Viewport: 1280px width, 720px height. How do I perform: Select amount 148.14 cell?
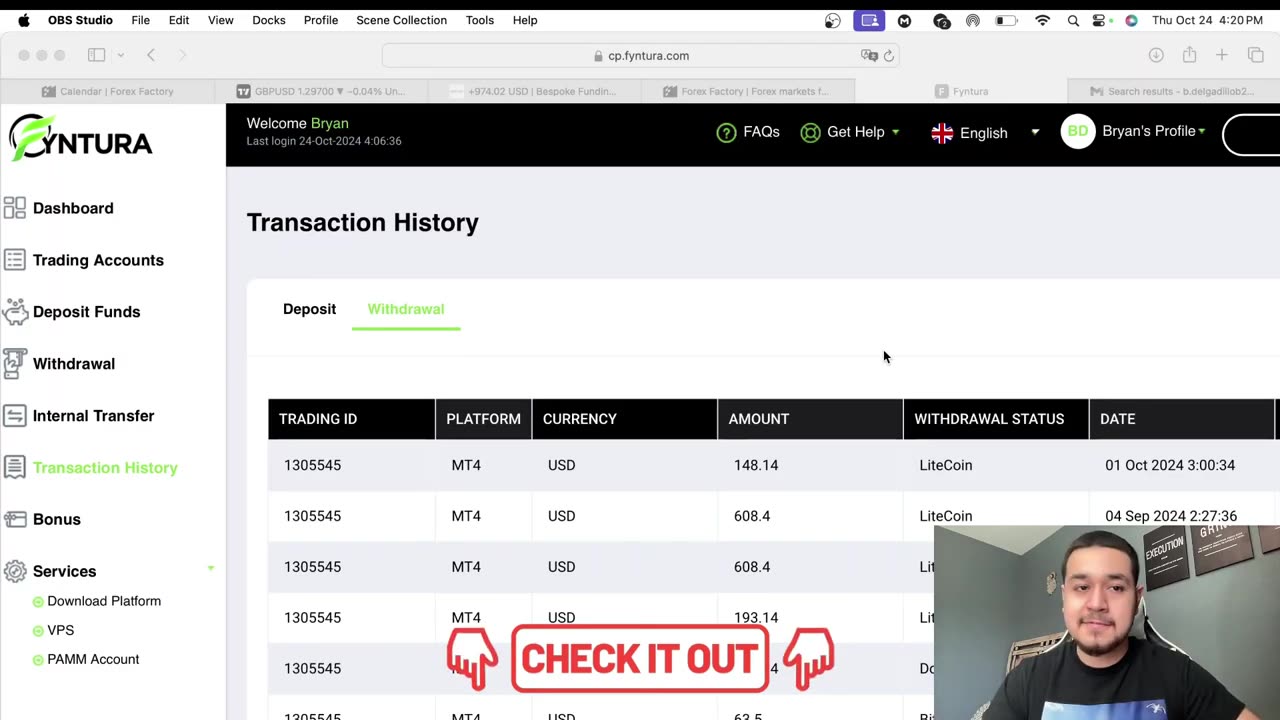756,465
